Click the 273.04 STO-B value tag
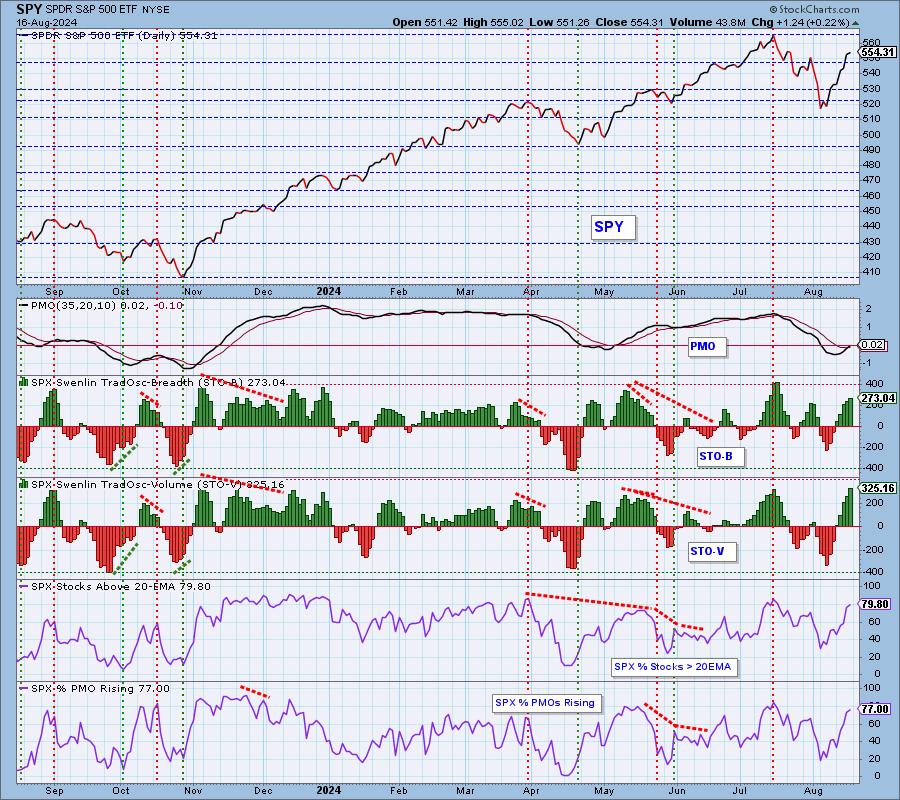 878,398
